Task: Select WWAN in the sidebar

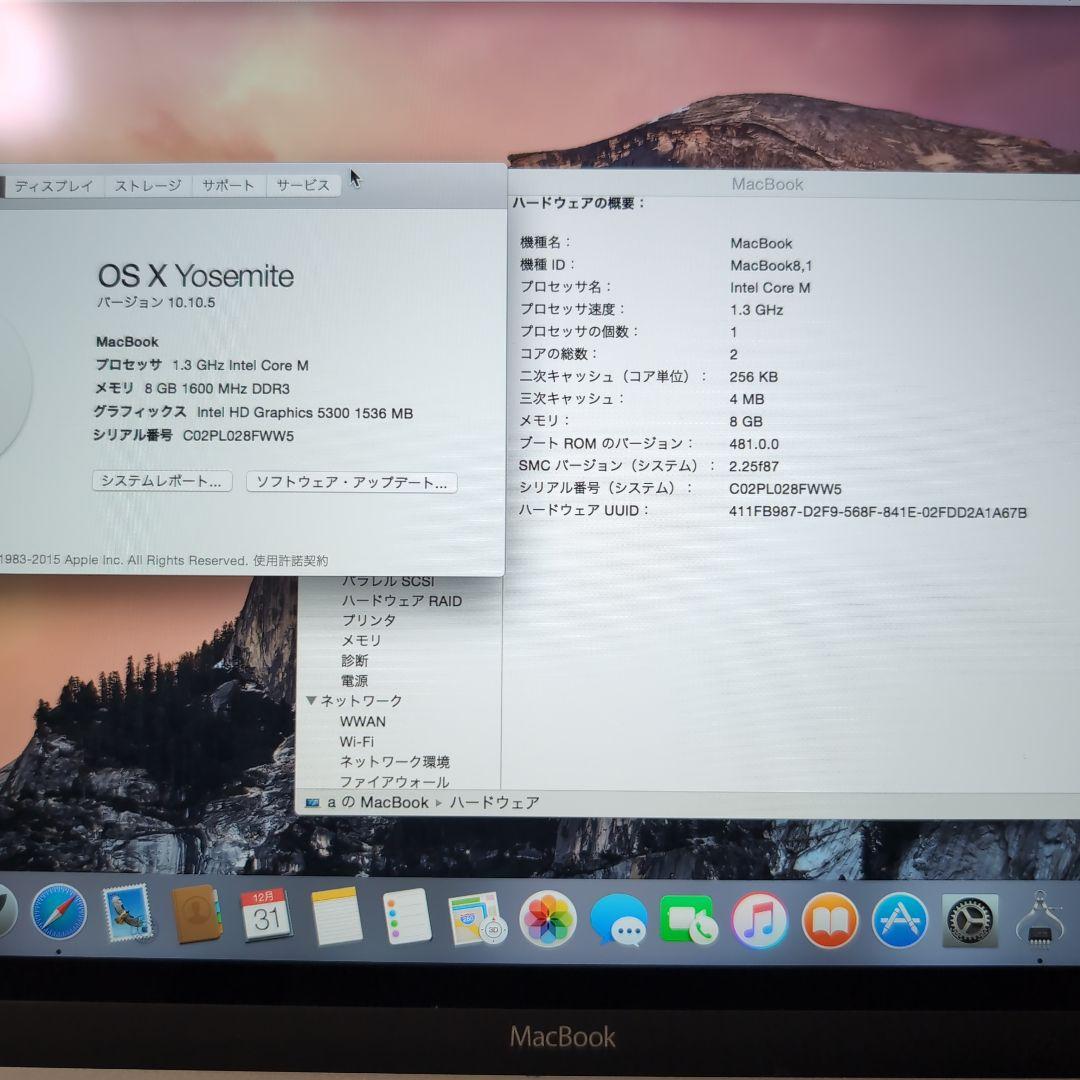Action: click(362, 721)
